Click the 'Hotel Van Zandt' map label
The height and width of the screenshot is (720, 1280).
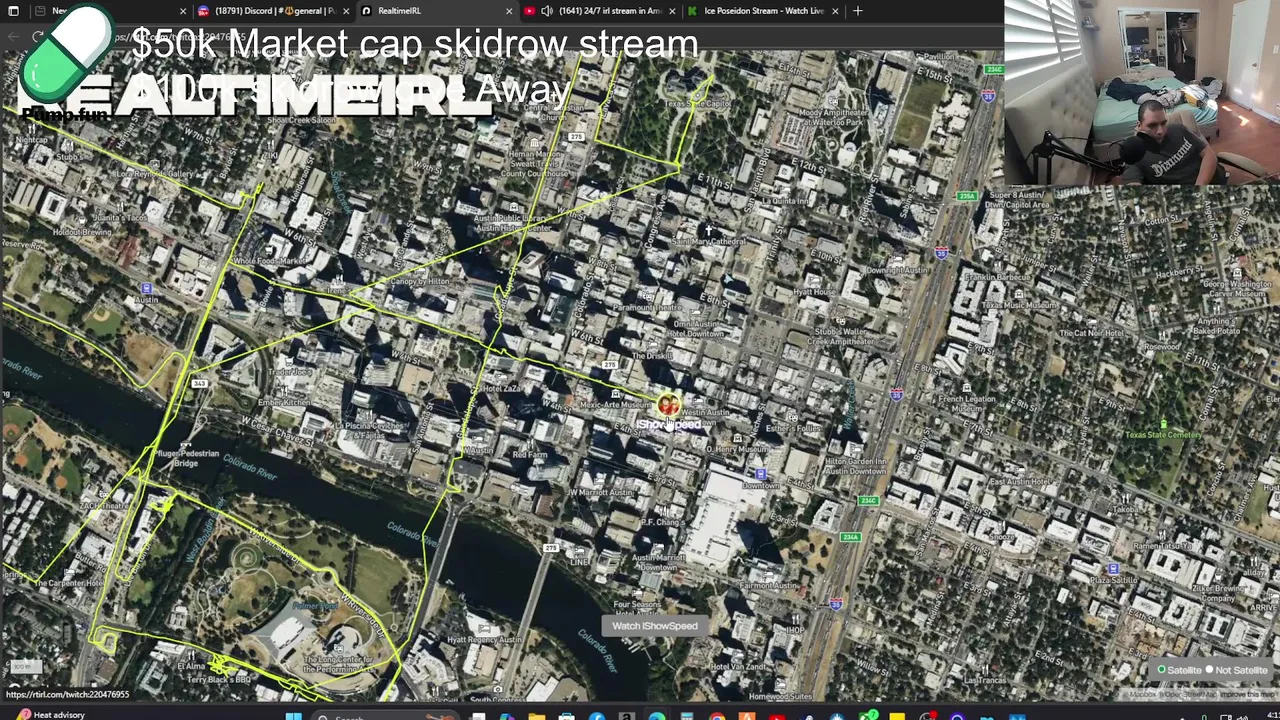737,667
